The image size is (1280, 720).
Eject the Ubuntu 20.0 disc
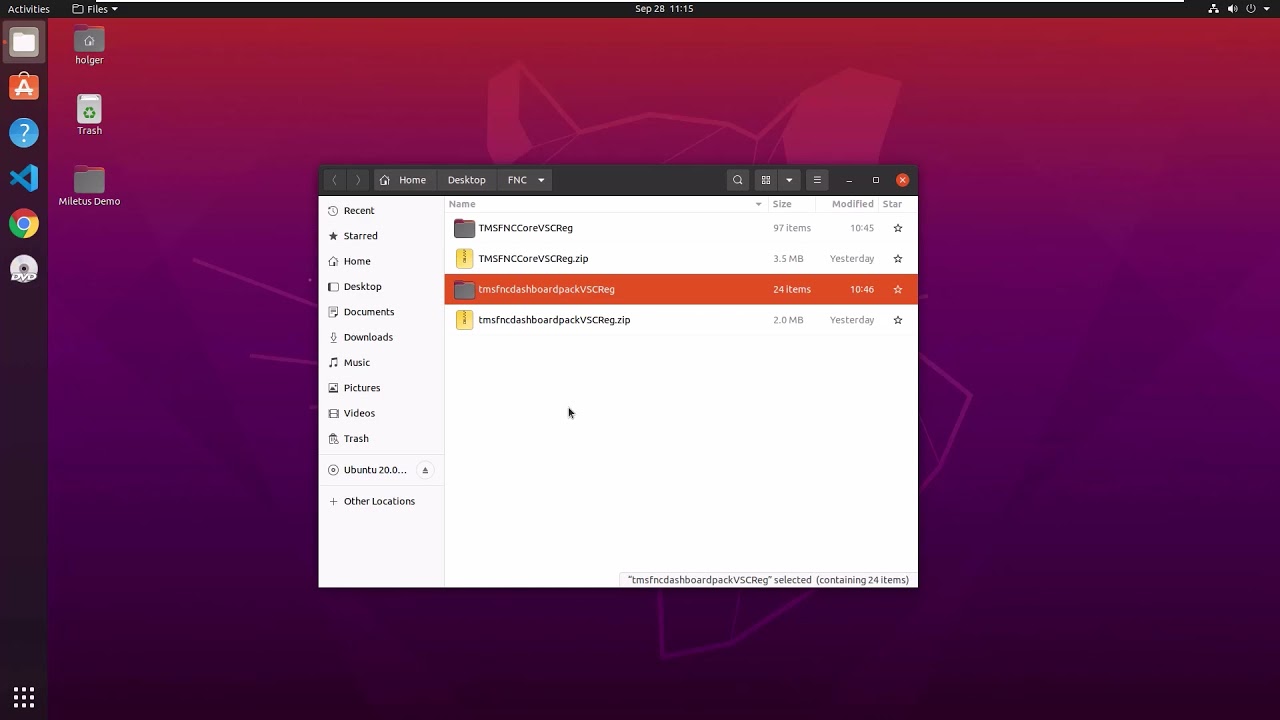[x=425, y=470]
